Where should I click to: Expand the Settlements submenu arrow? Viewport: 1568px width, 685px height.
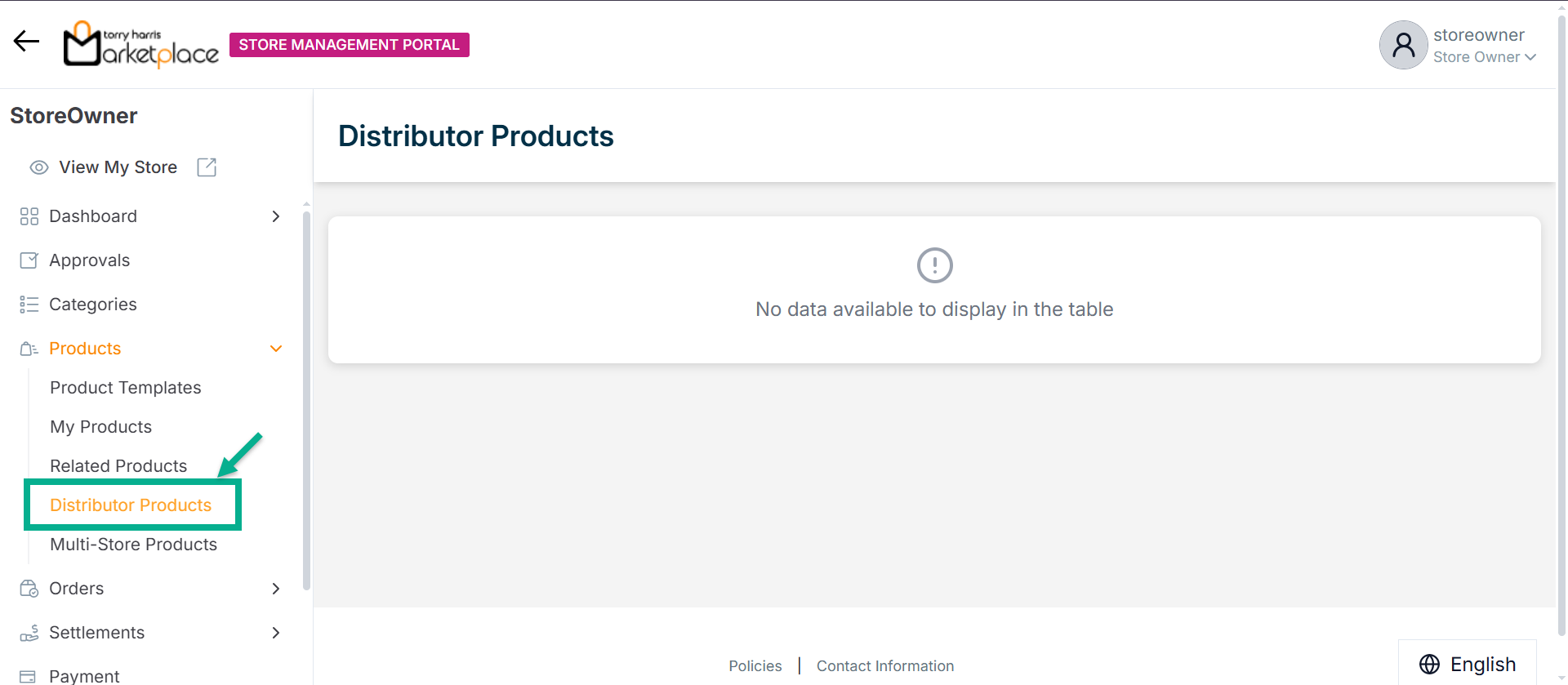pos(276,633)
